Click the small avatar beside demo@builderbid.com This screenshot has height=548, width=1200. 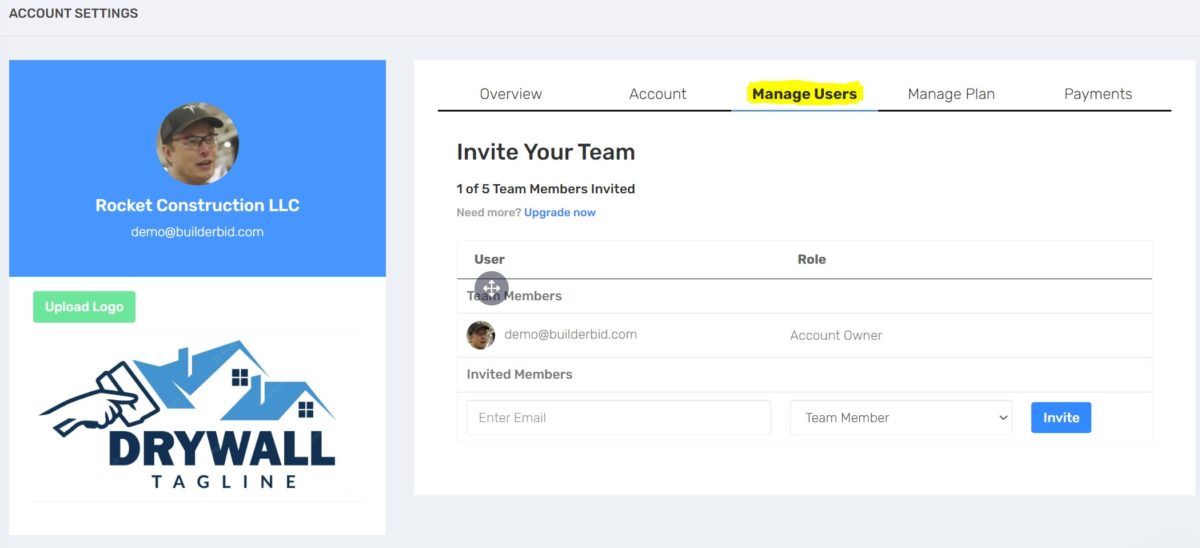click(481, 335)
